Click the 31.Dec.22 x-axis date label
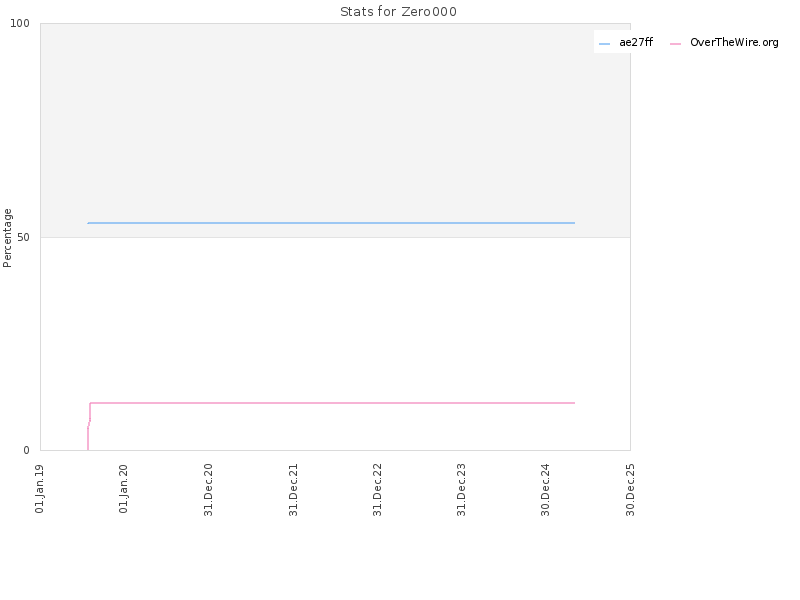 pyautogui.click(x=377, y=490)
